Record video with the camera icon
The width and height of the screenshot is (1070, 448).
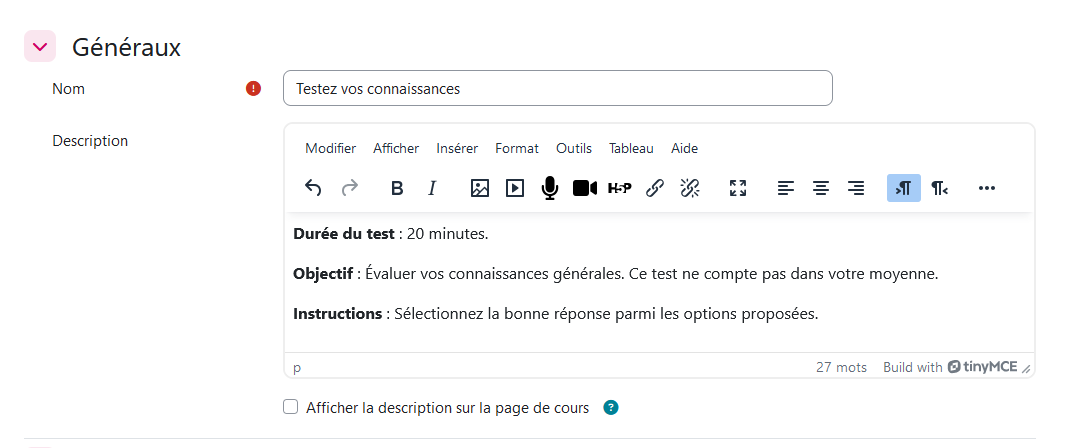click(x=585, y=188)
